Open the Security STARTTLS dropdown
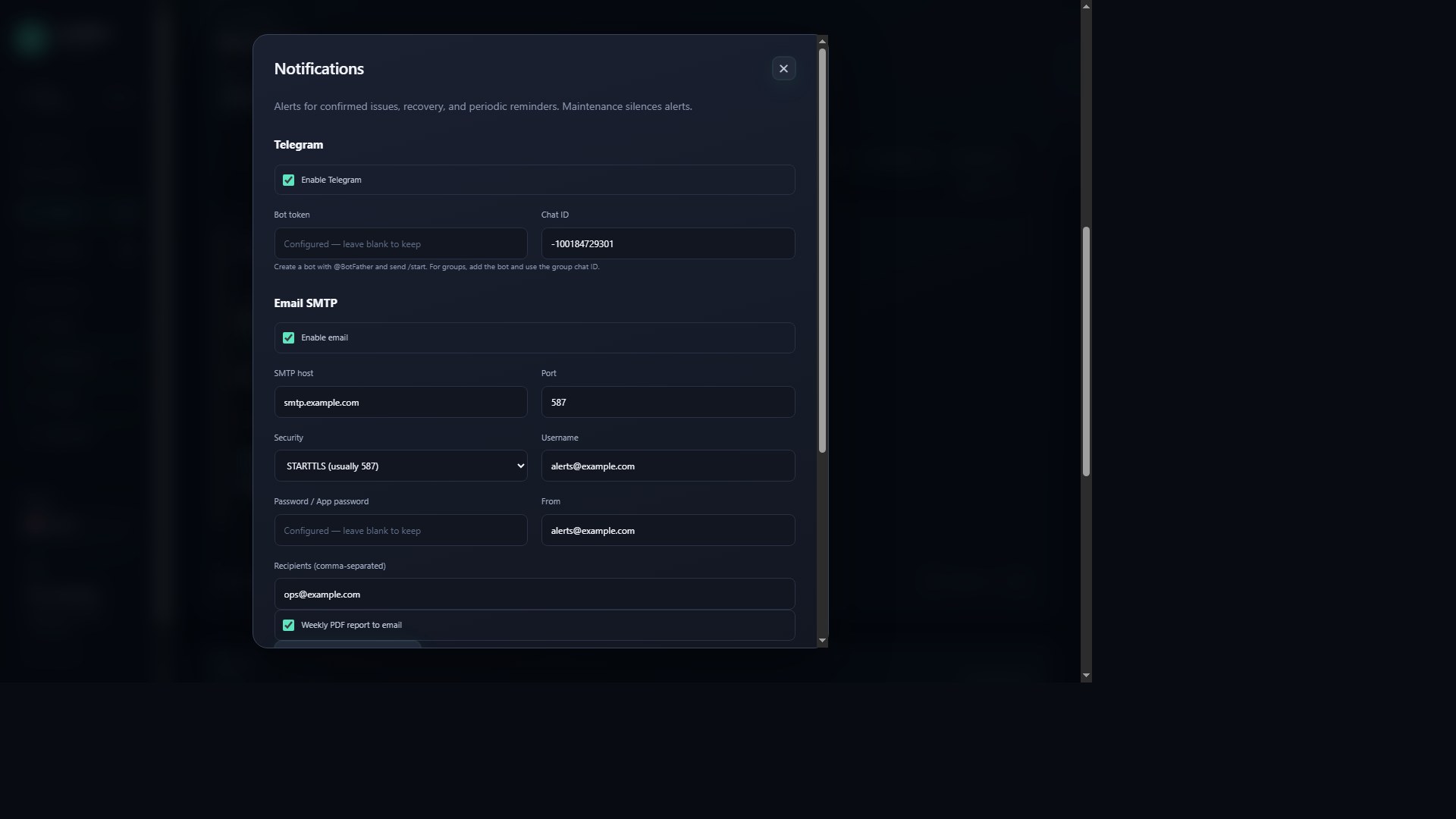This screenshot has width=1456, height=819. coord(400,466)
